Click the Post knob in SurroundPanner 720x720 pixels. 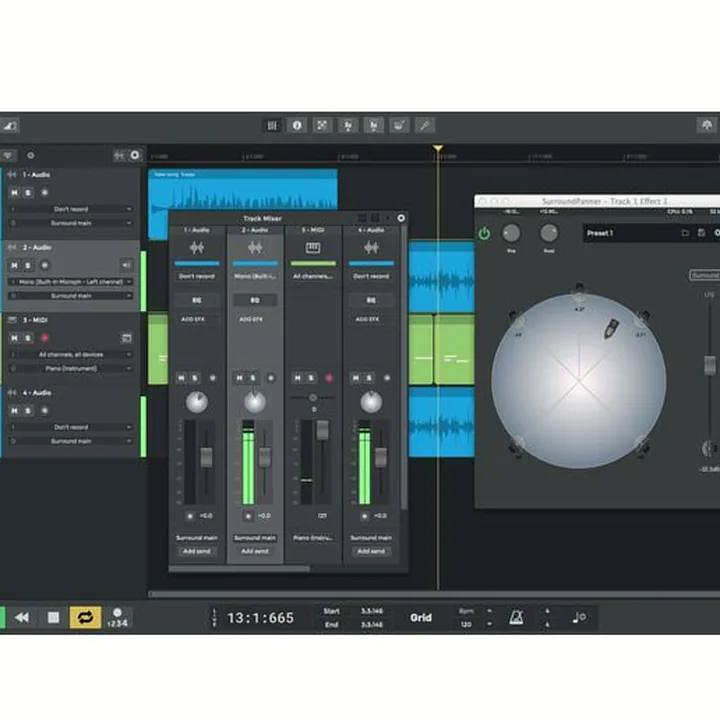pos(549,233)
